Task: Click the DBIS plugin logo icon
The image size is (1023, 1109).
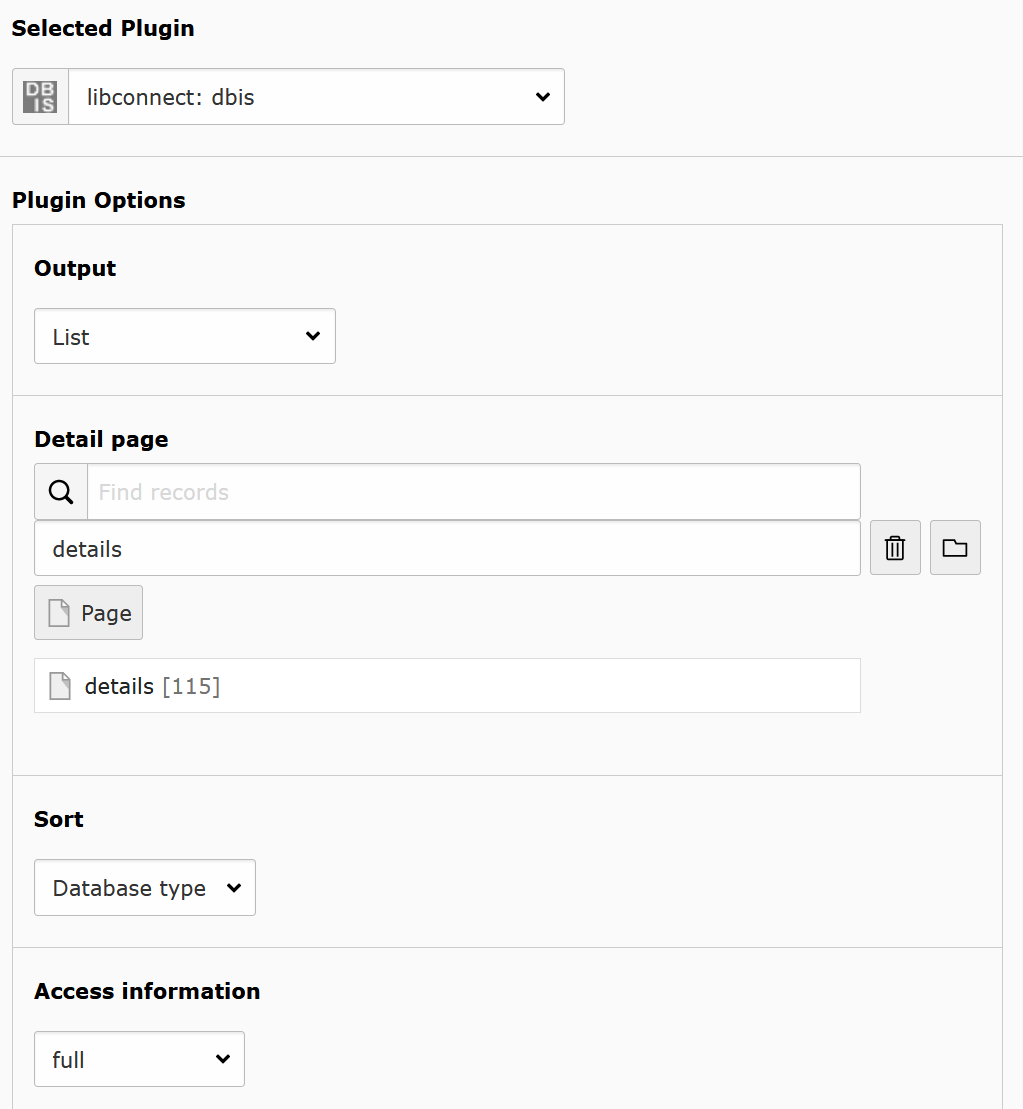Action: pyautogui.click(x=39, y=96)
